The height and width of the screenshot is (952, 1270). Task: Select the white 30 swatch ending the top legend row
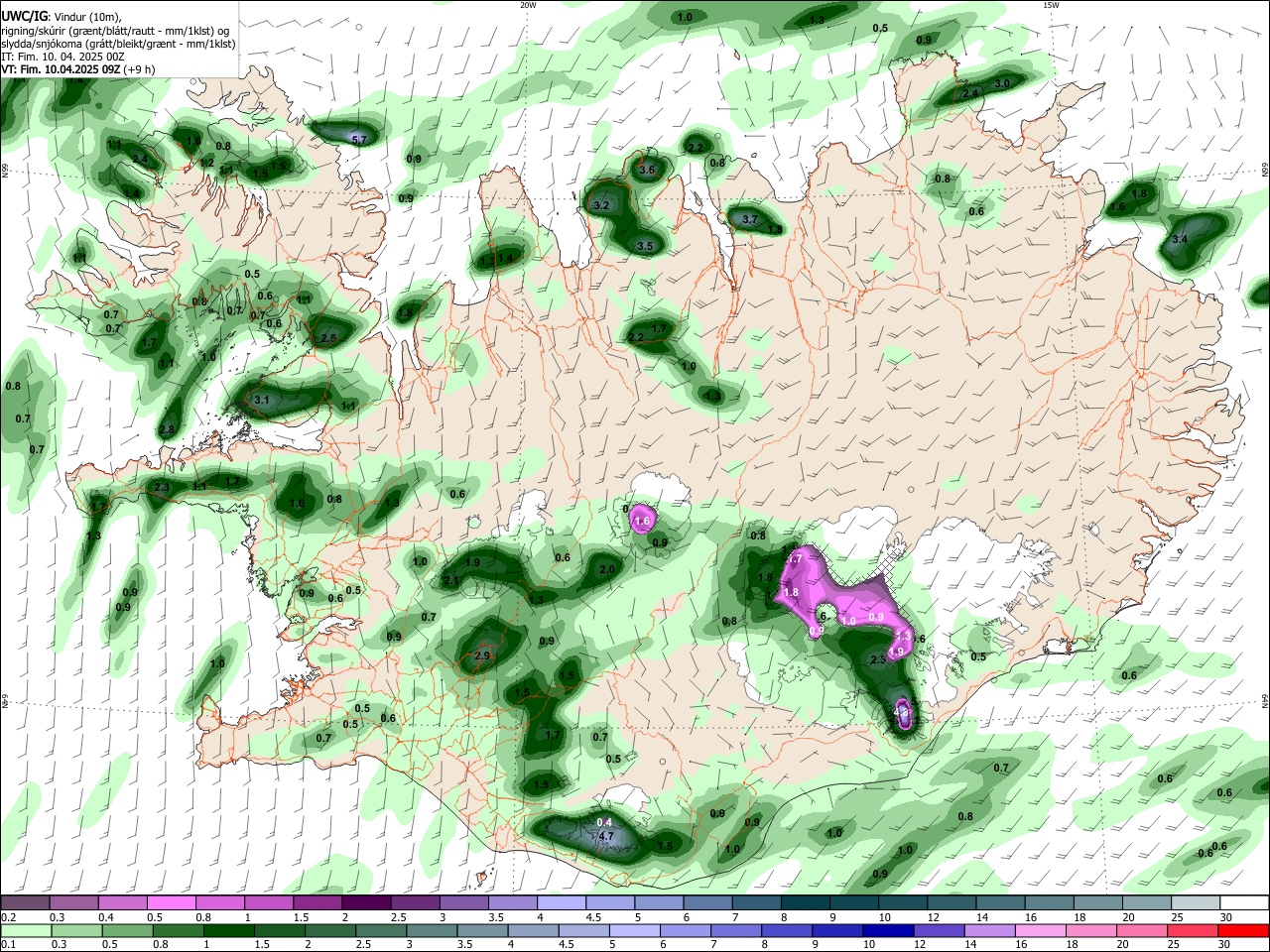[x=1245, y=903]
